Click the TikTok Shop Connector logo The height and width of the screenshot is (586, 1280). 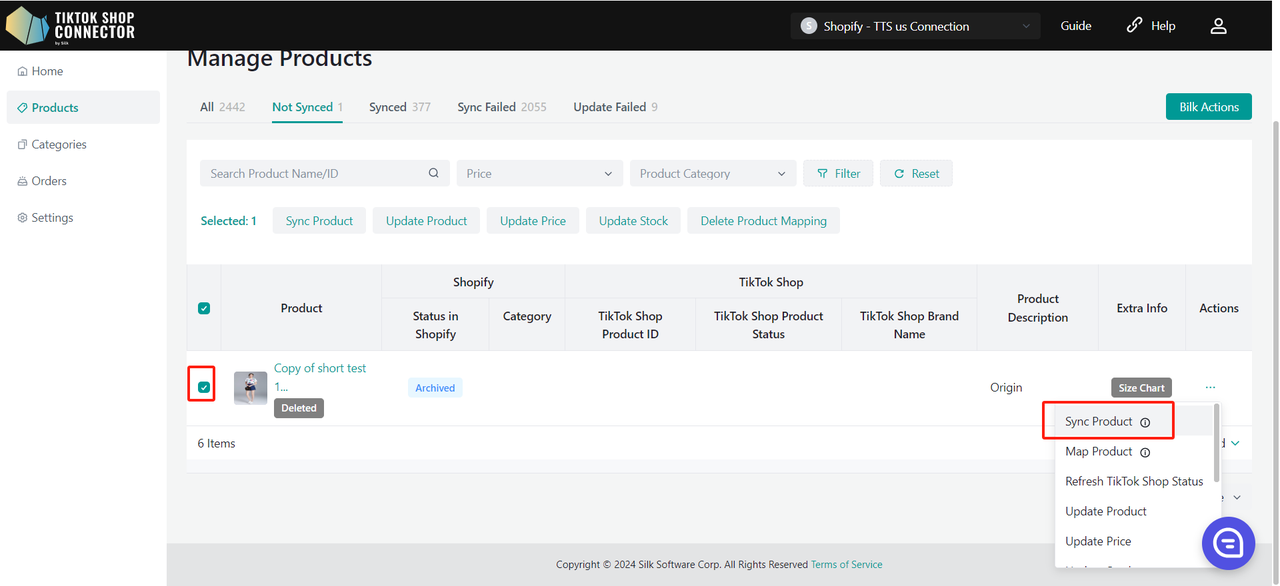tap(70, 26)
